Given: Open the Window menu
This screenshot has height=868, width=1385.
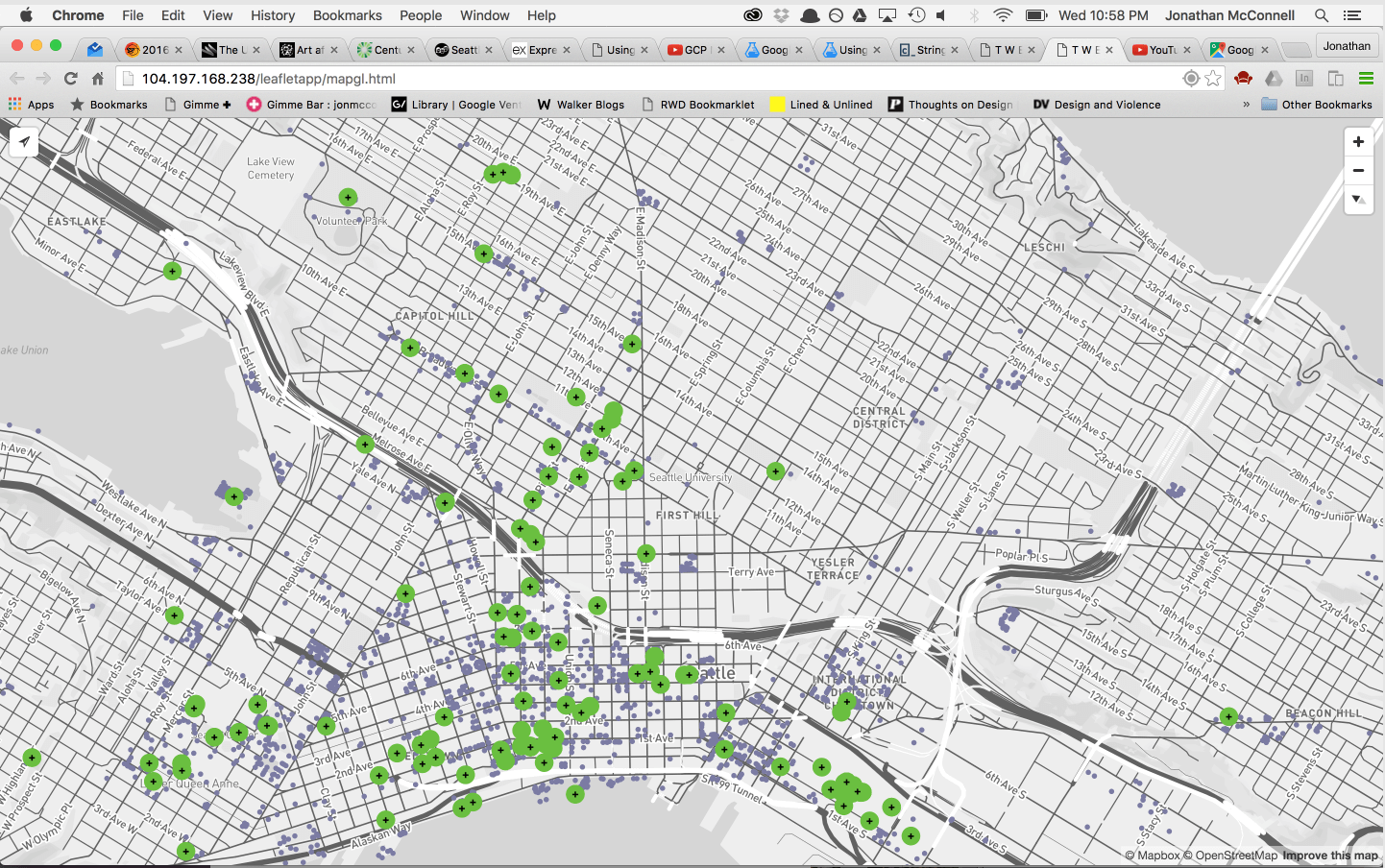Looking at the screenshot, I should [485, 15].
